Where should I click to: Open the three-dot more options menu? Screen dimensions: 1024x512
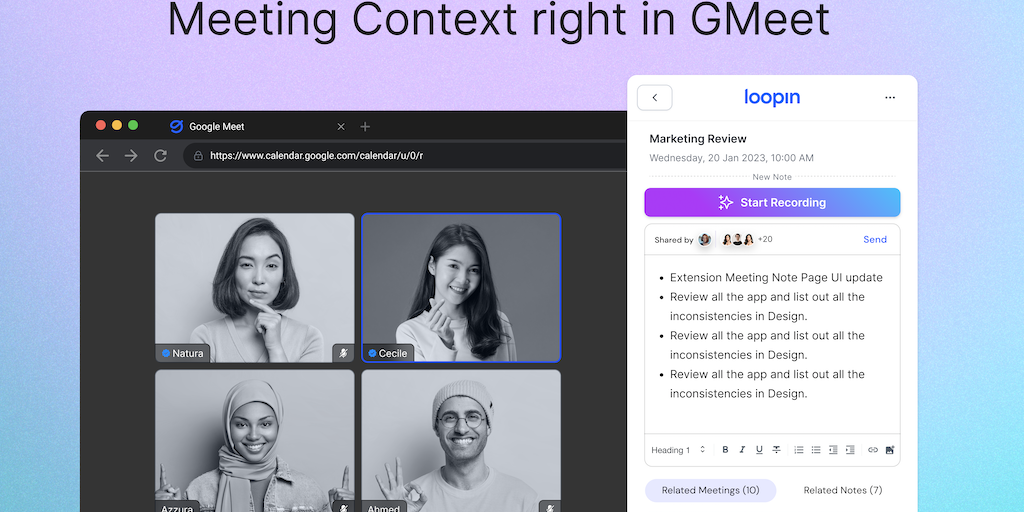pyautogui.click(x=890, y=98)
